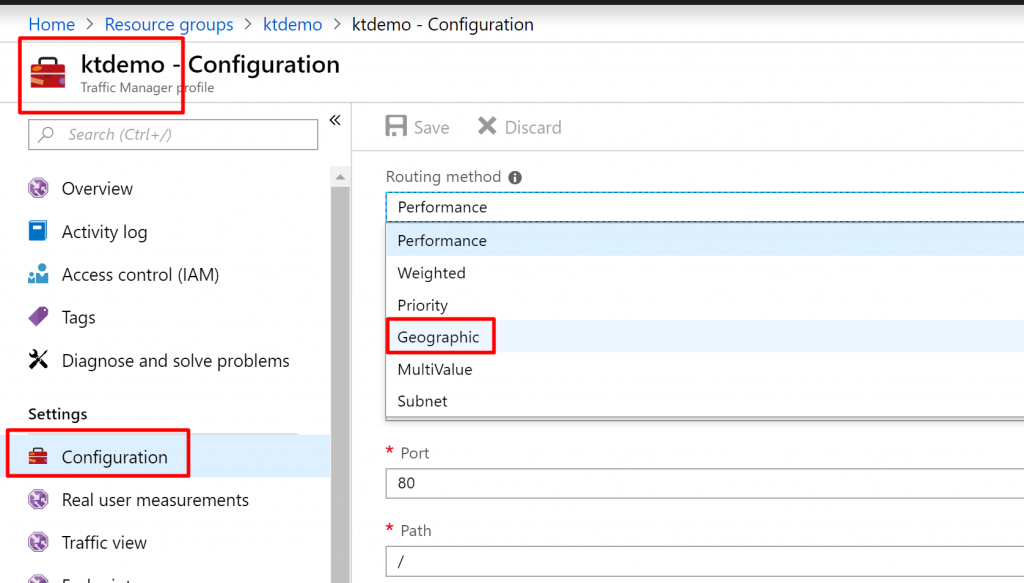Image resolution: width=1024 pixels, height=583 pixels.
Task: Click the 'Routing method' label
Action: pos(443,177)
